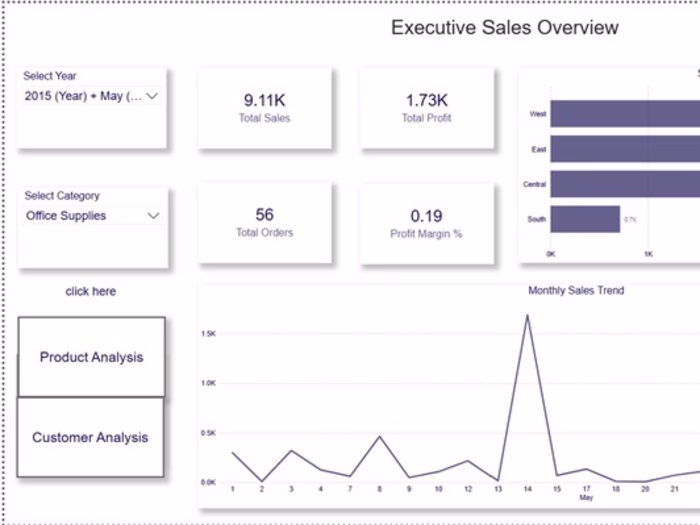Viewport: 700px width, 525px height.
Task: Select the Total Sales 9.11K card
Action: click(x=265, y=108)
